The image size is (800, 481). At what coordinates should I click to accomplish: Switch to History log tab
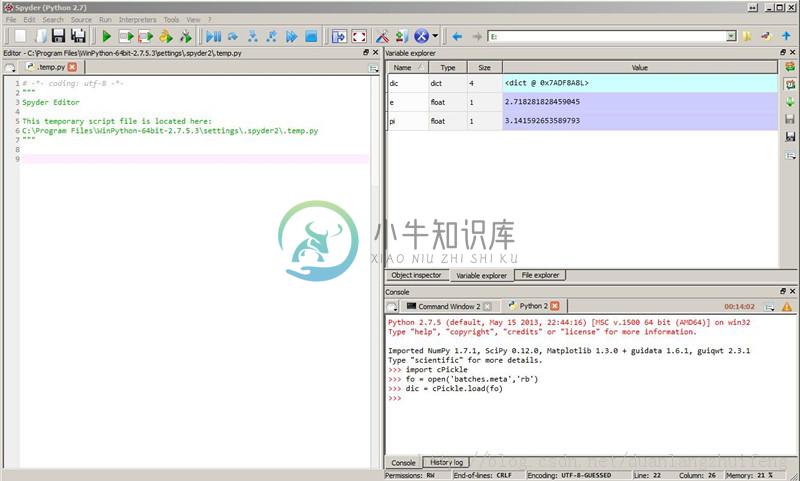click(446, 462)
